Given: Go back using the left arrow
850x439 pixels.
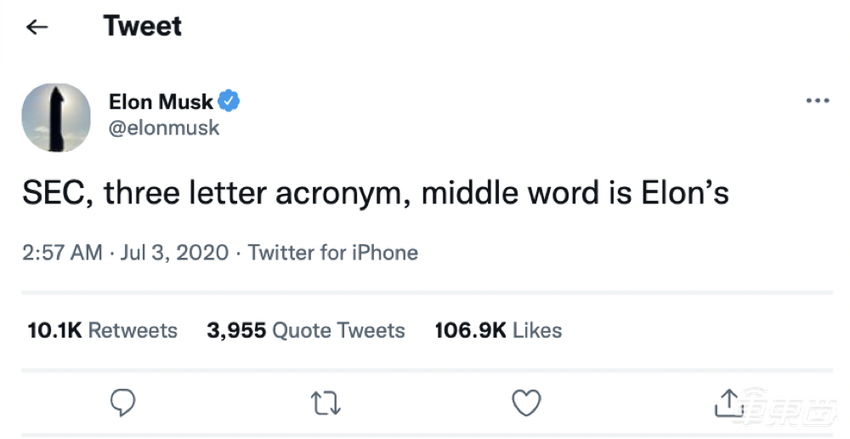Looking at the screenshot, I should [38, 27].
